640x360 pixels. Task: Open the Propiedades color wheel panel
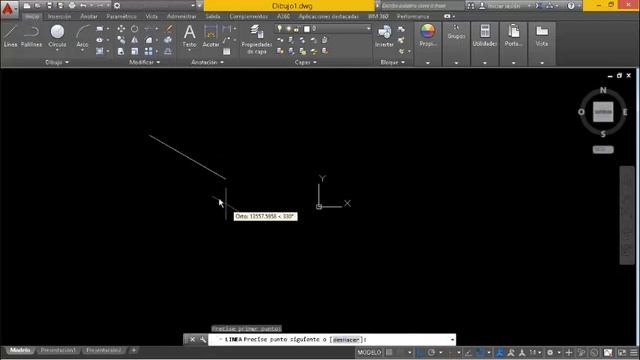pos(428,35)
